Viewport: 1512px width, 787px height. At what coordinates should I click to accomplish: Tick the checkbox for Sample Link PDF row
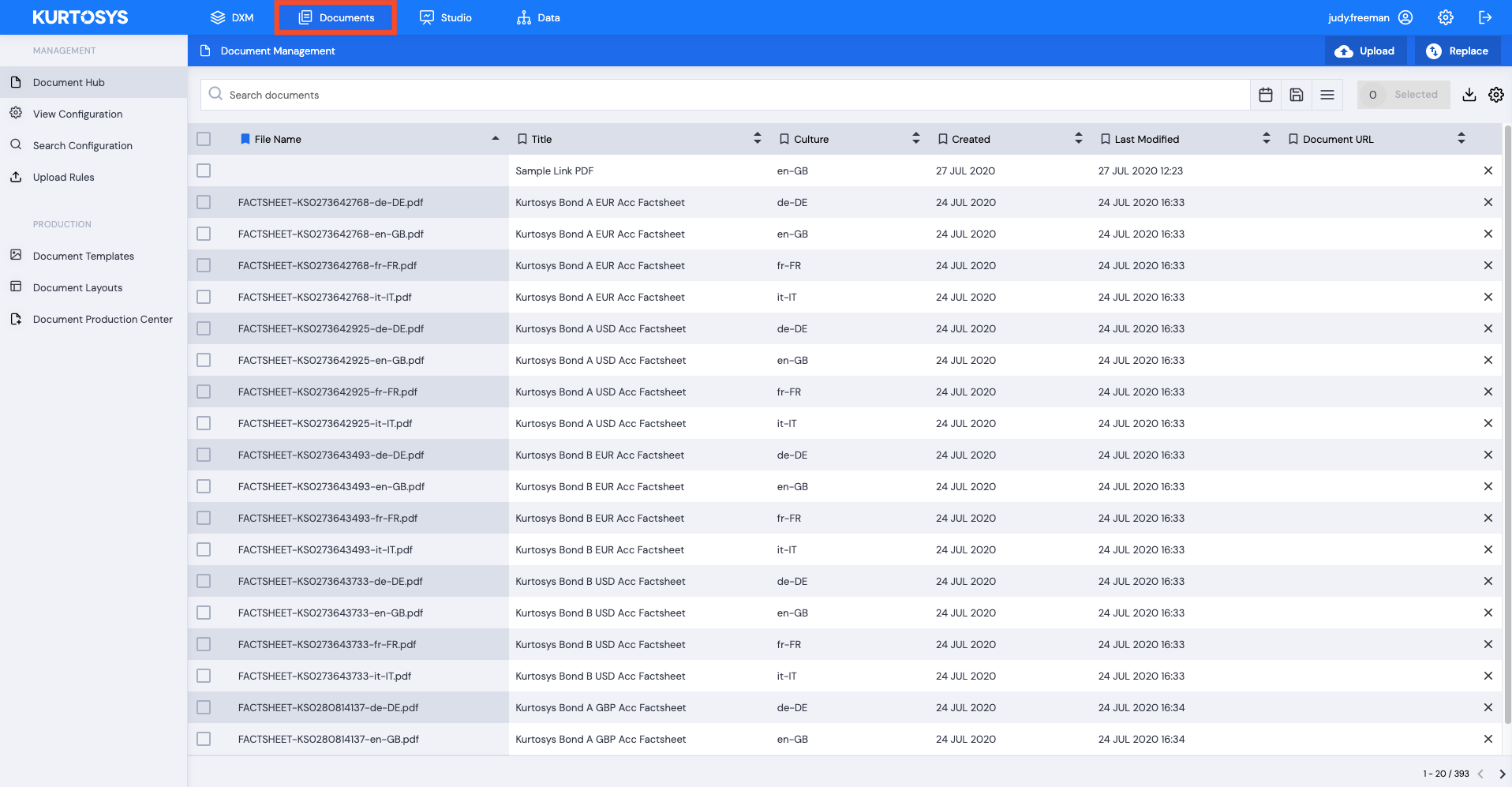point(204,171)
